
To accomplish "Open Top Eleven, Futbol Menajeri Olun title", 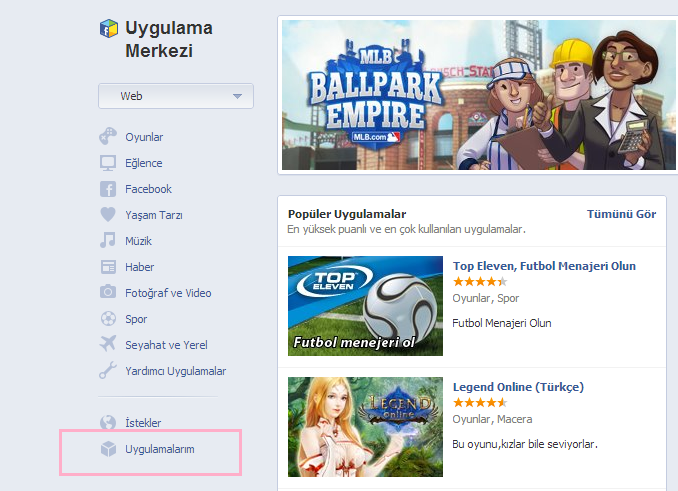I will 544,266.
